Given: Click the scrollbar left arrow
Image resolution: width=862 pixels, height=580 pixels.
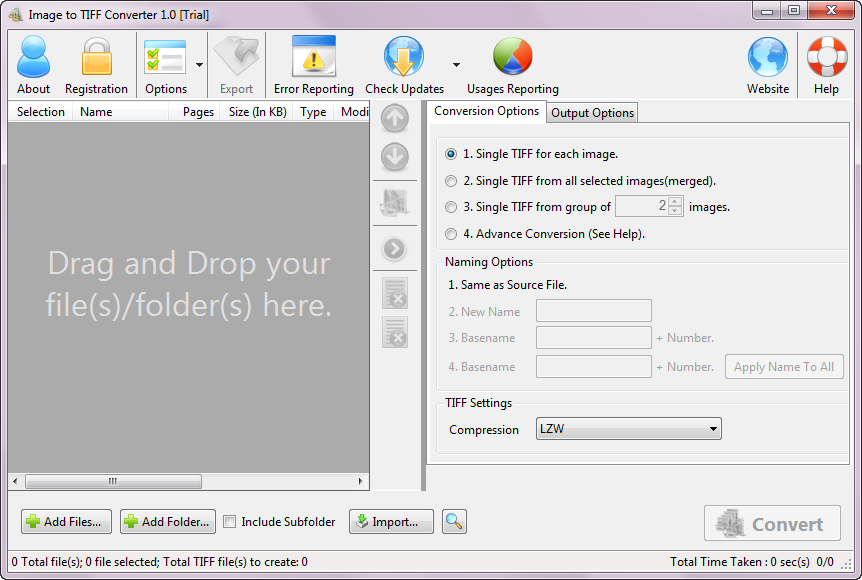Looking at the screenshot, I should tap(15, 481).
